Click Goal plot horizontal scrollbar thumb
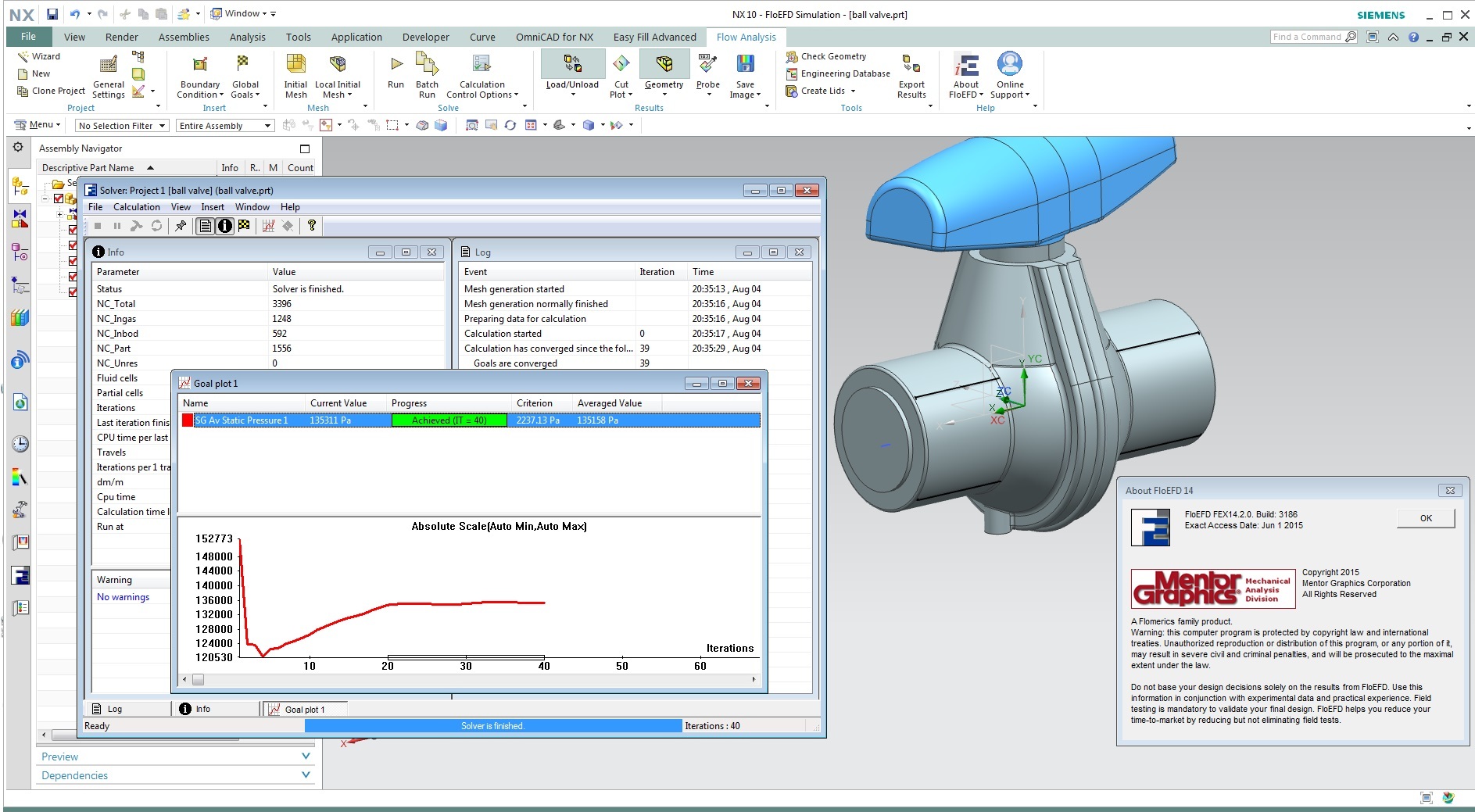 [199, 680]
